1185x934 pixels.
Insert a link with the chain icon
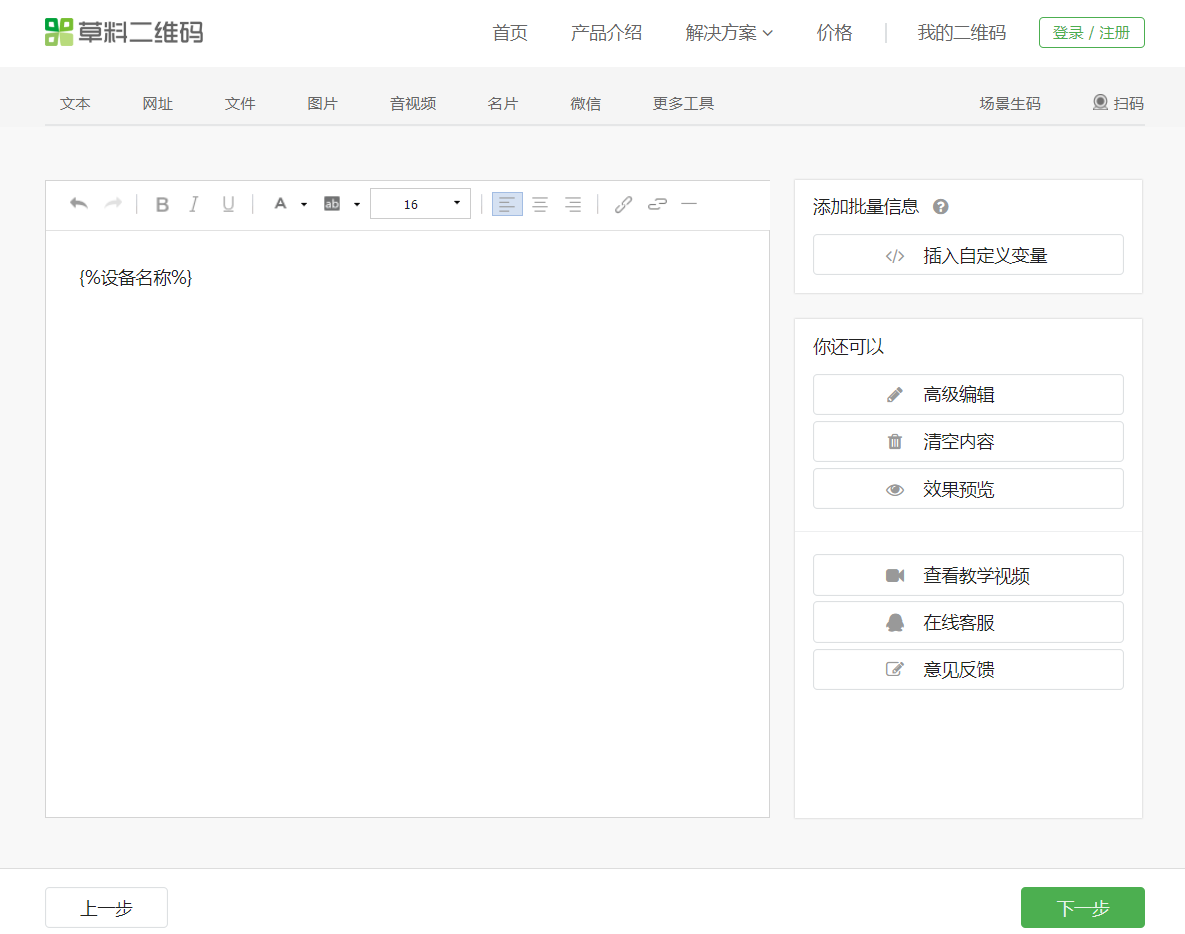tap(623, 204)
